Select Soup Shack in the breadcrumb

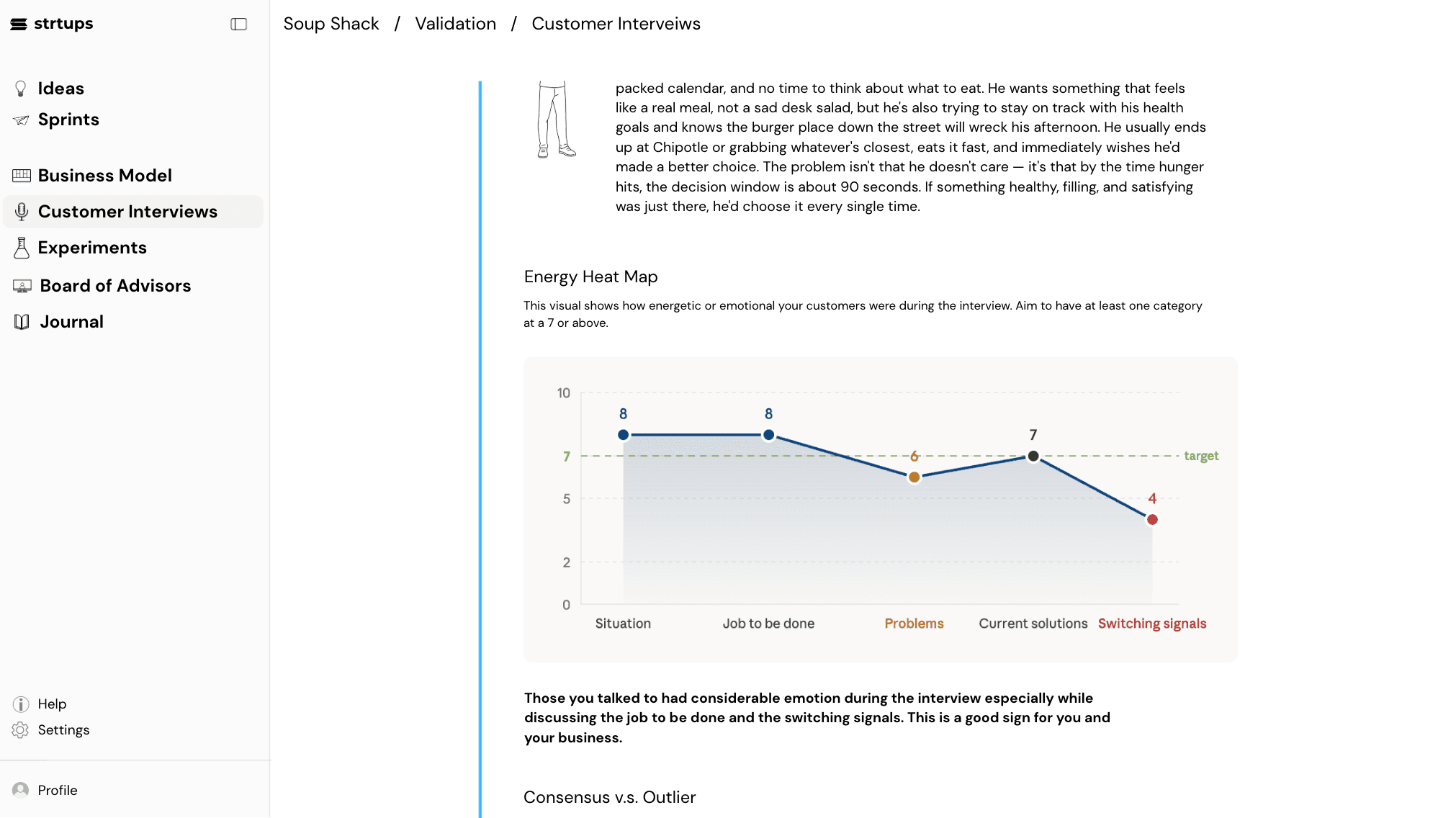331,23
